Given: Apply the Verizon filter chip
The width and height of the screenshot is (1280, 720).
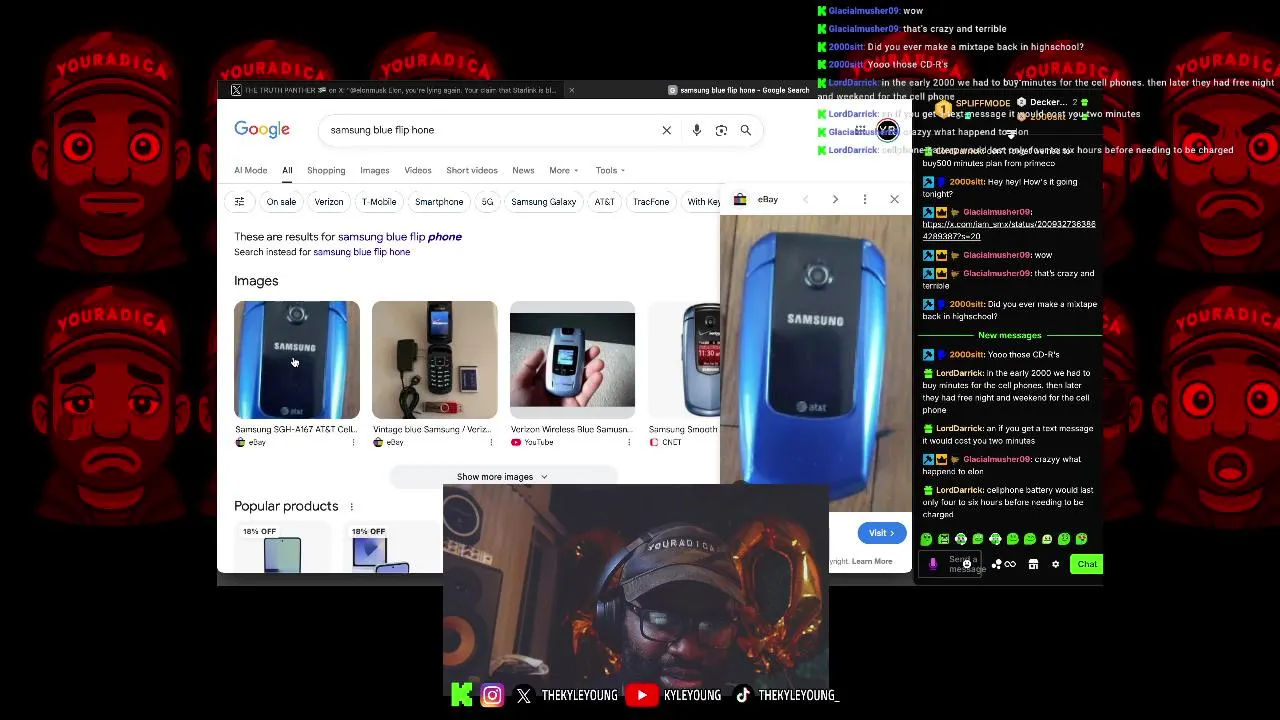Looking at the screenshot, I should [329, 202].
